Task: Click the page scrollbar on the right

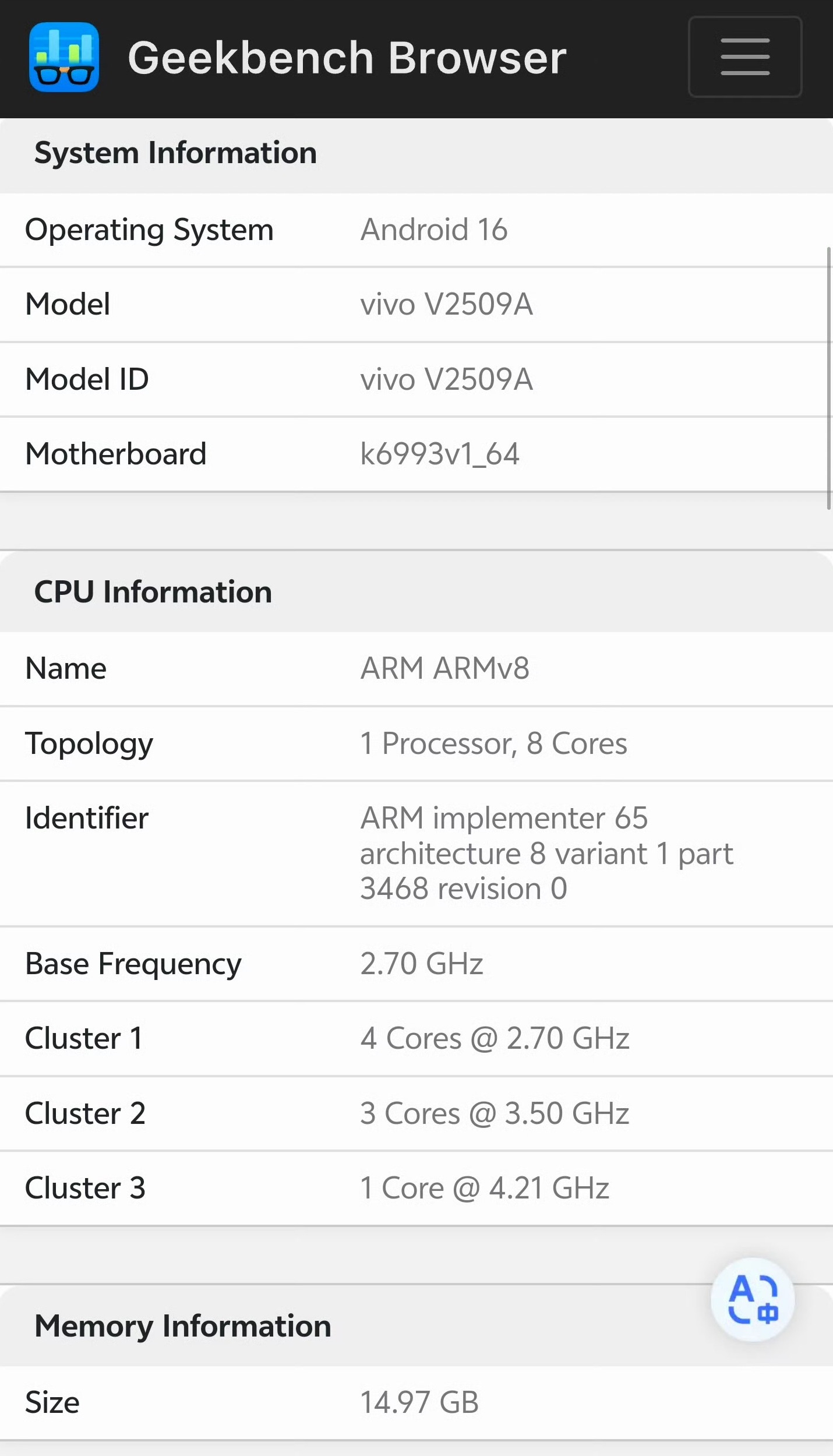Action: [x=828, y=378]
